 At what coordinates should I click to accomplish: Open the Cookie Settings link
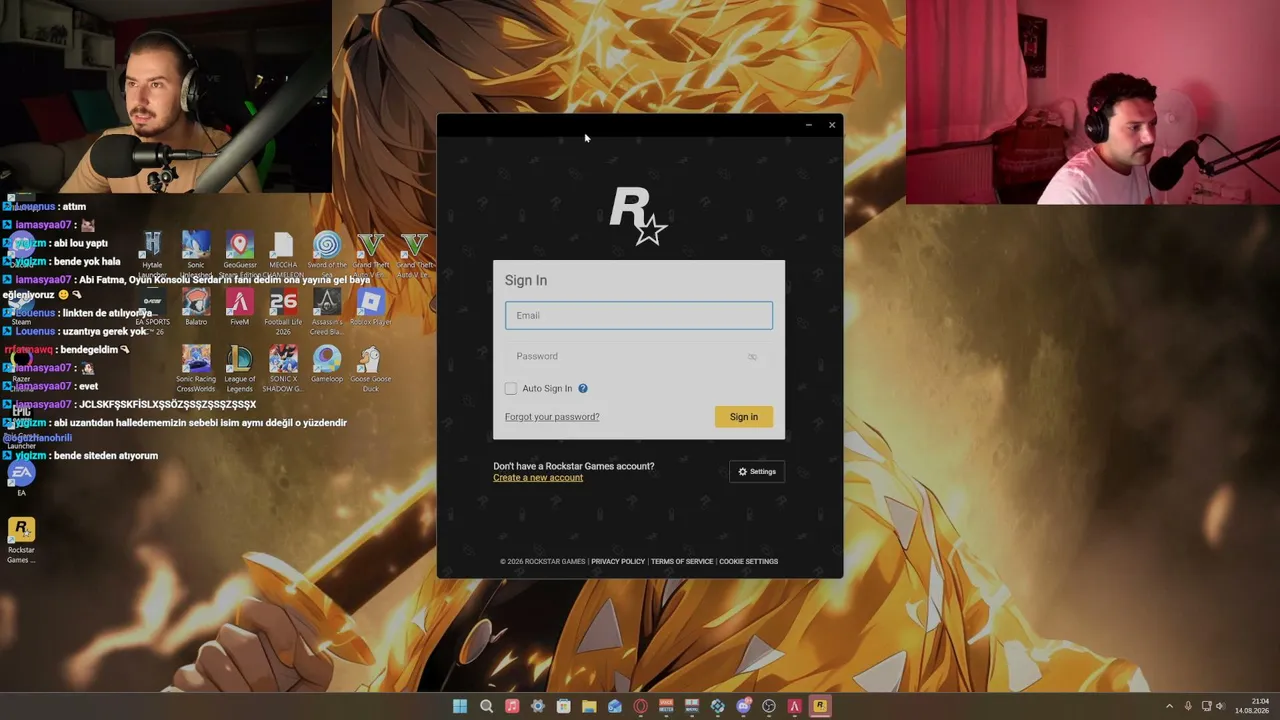tap(748, 562)
